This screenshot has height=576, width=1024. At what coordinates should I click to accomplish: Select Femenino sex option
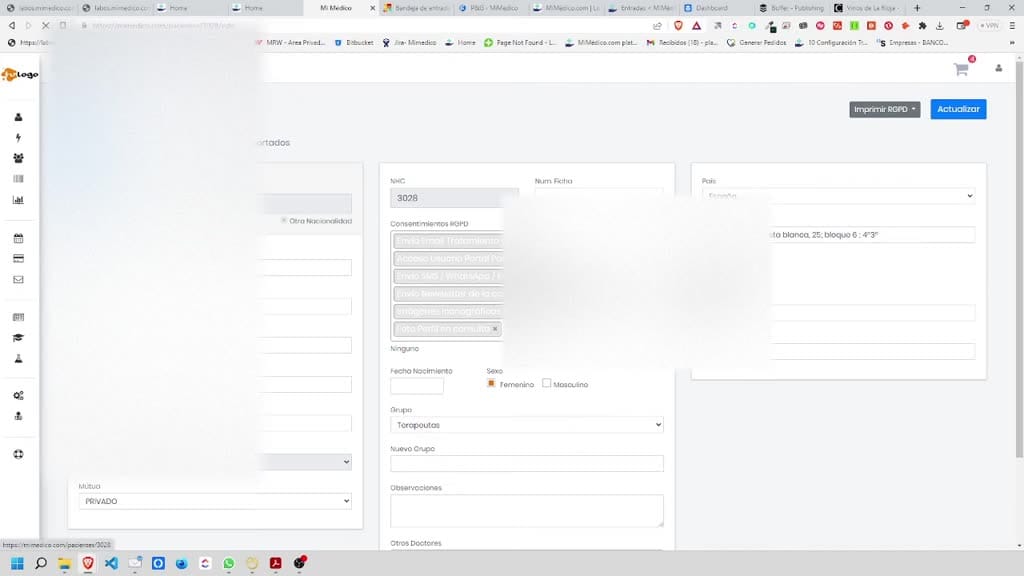[491, 383]
